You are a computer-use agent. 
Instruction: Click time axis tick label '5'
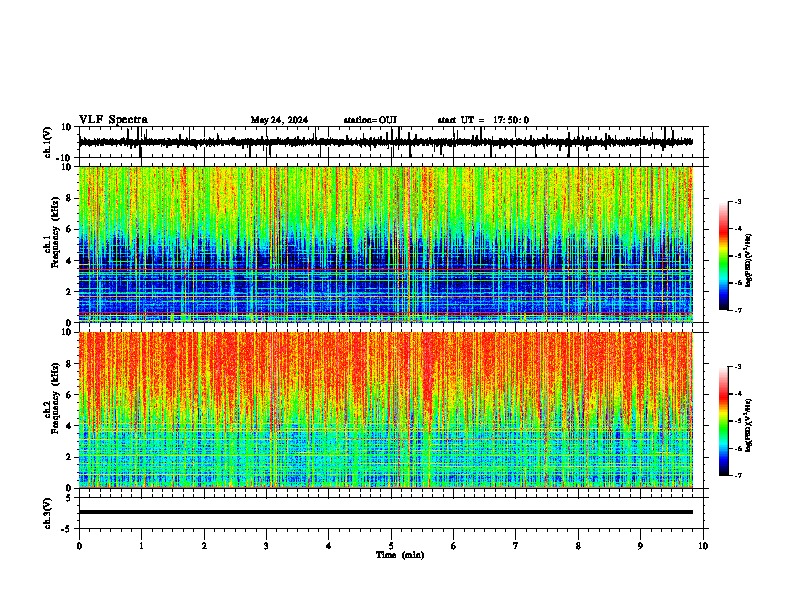(x=391, y=546)
